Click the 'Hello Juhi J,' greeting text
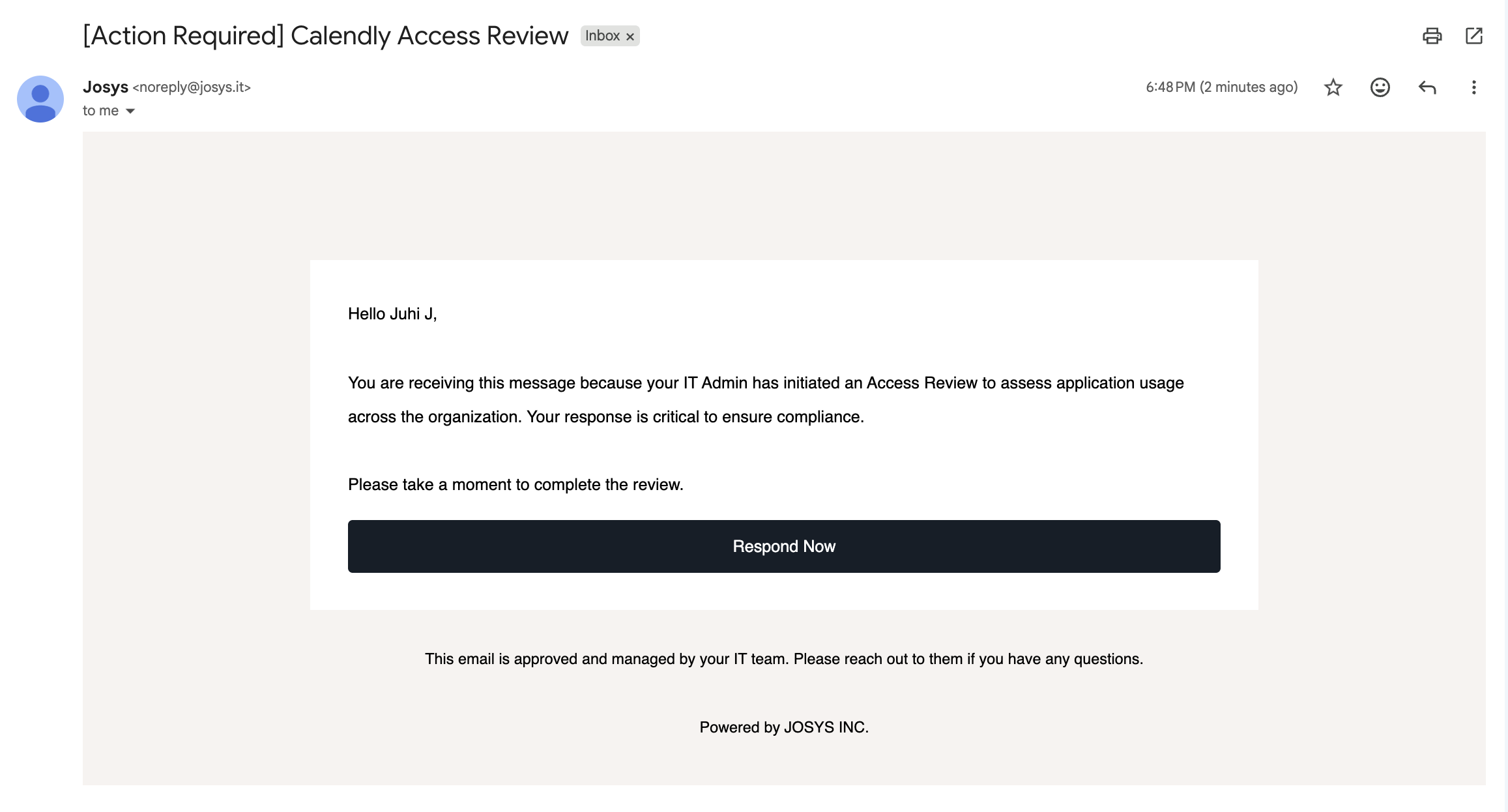Screen dimensions: 1508x812 click(392, 314)
